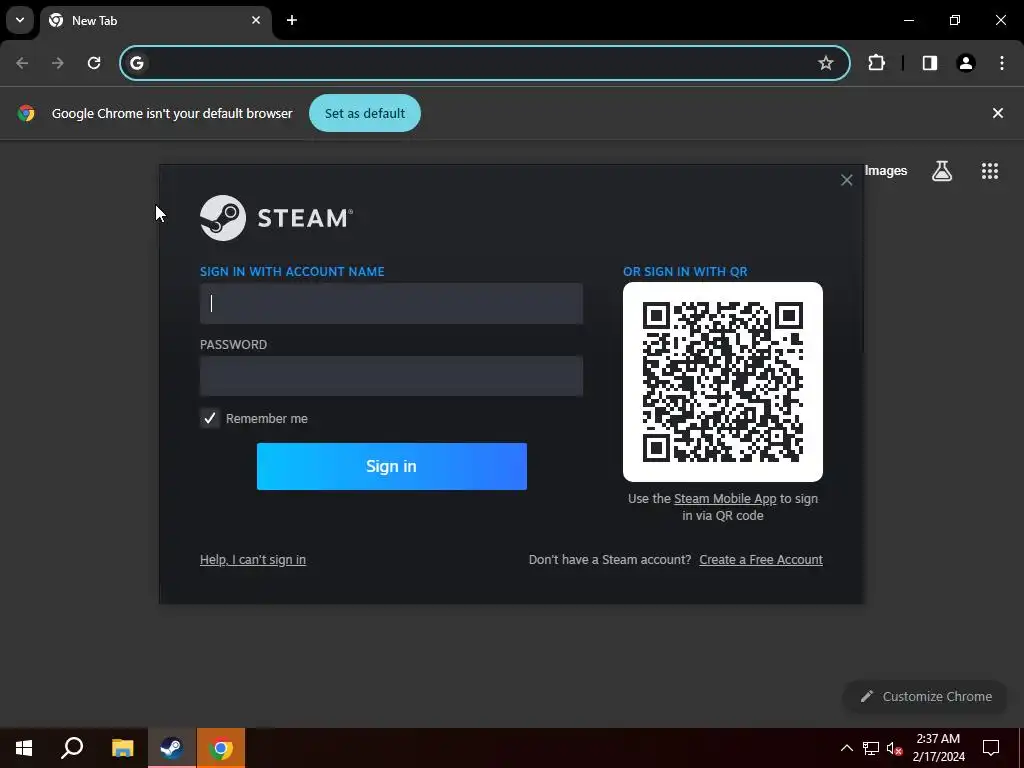Open Chrome three-dot menu
This screenshot has height=768, width=1024.
1002,63
